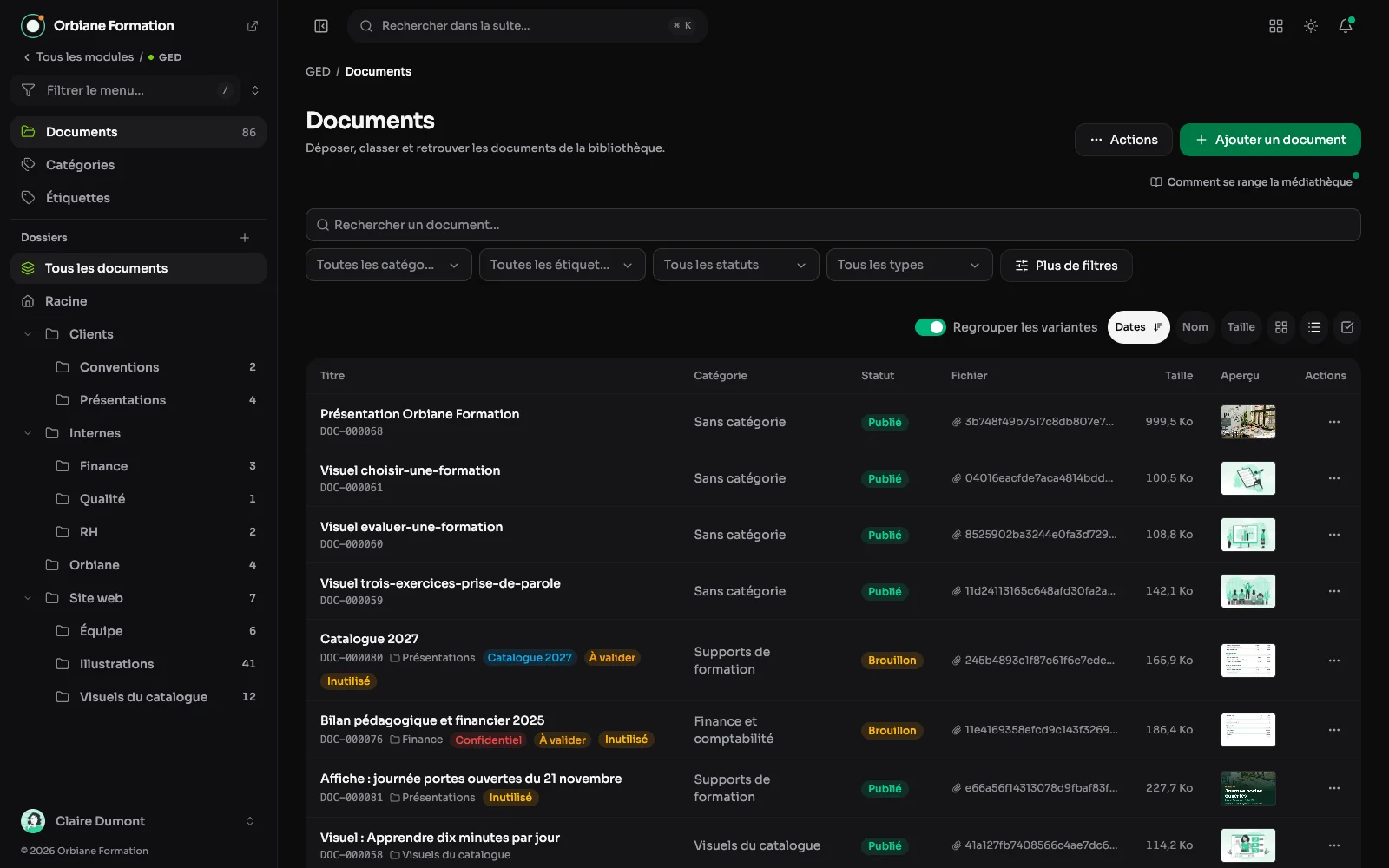Image resolution: width=1389 pixels, height=868 pixels.
Task: Expand the Claire Dumont user menu
Action: click(x=138, y=821)
